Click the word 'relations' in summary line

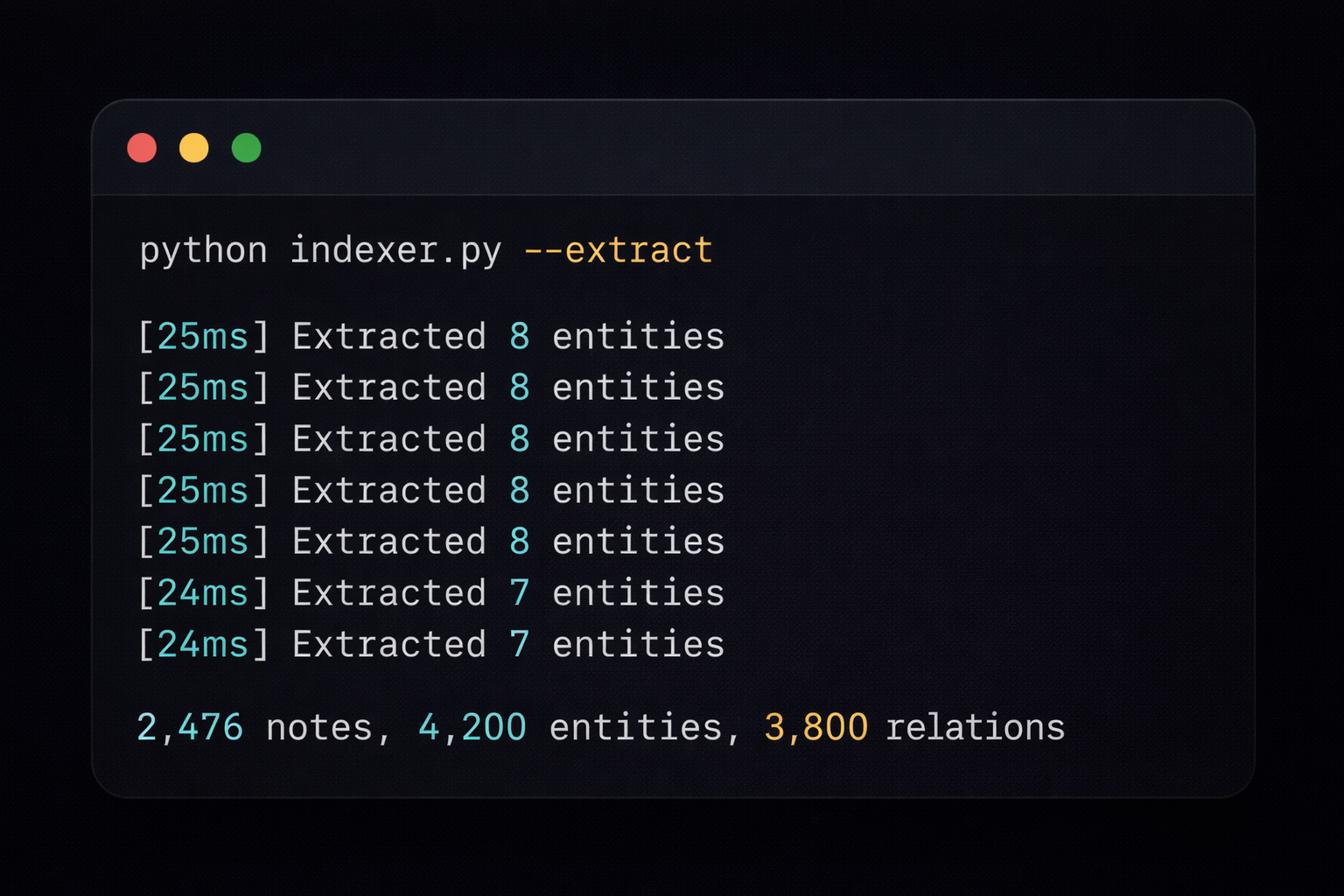pyautogui.click(x=975, y=726)
